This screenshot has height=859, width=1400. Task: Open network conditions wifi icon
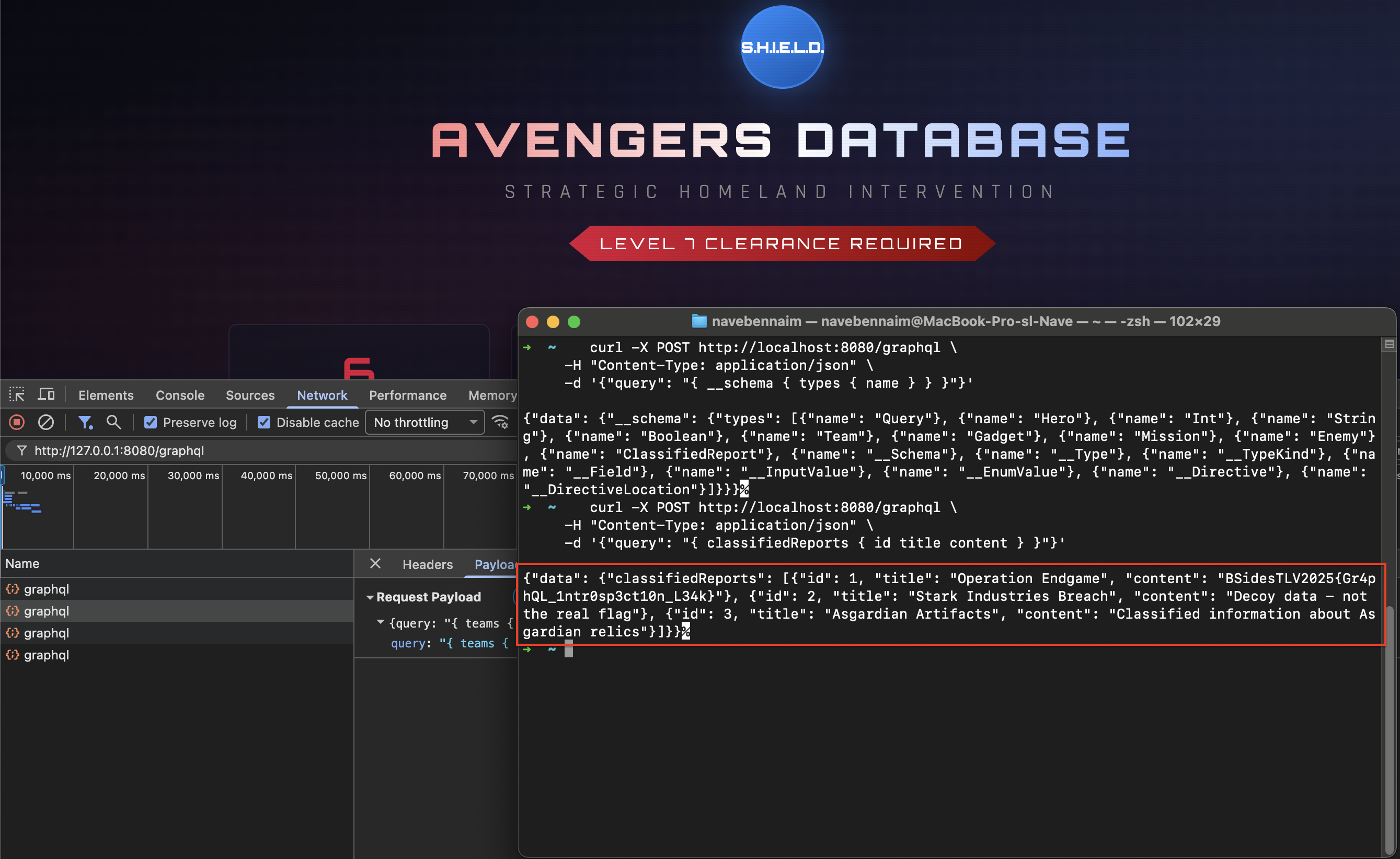point(500,422)
